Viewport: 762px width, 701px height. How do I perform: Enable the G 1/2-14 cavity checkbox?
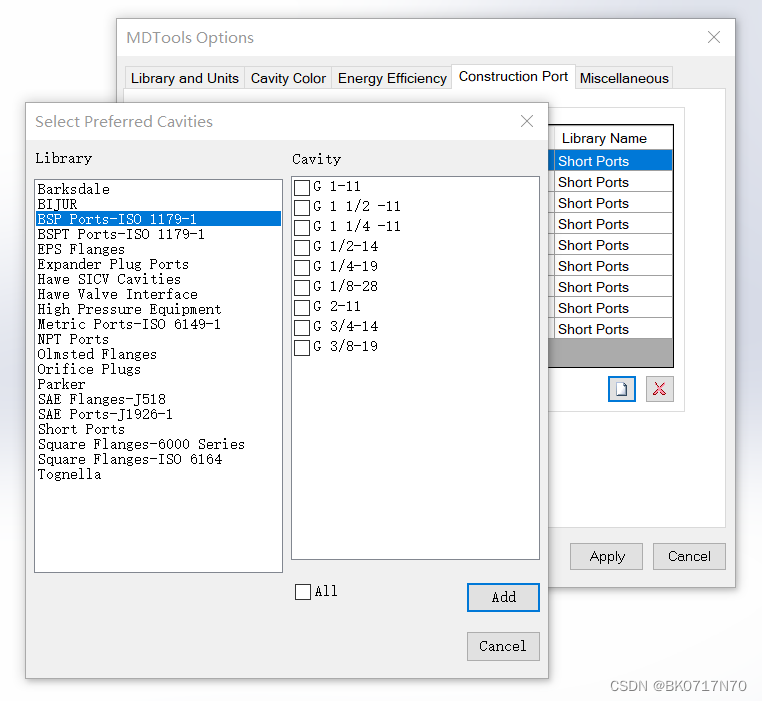click(302, 247)
